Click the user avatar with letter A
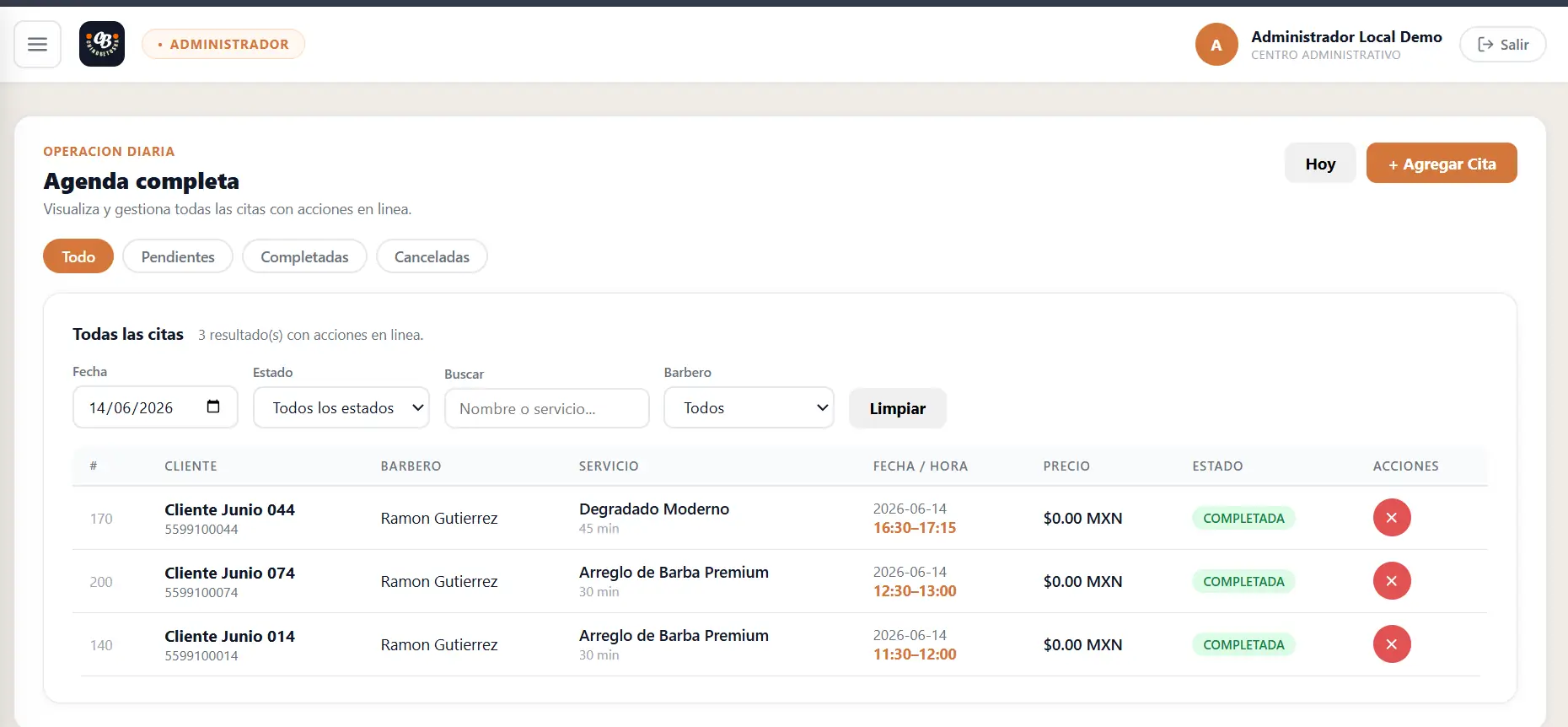Image resolution: width=1568 pixels, height=727 pixels. click(1216, 44)
